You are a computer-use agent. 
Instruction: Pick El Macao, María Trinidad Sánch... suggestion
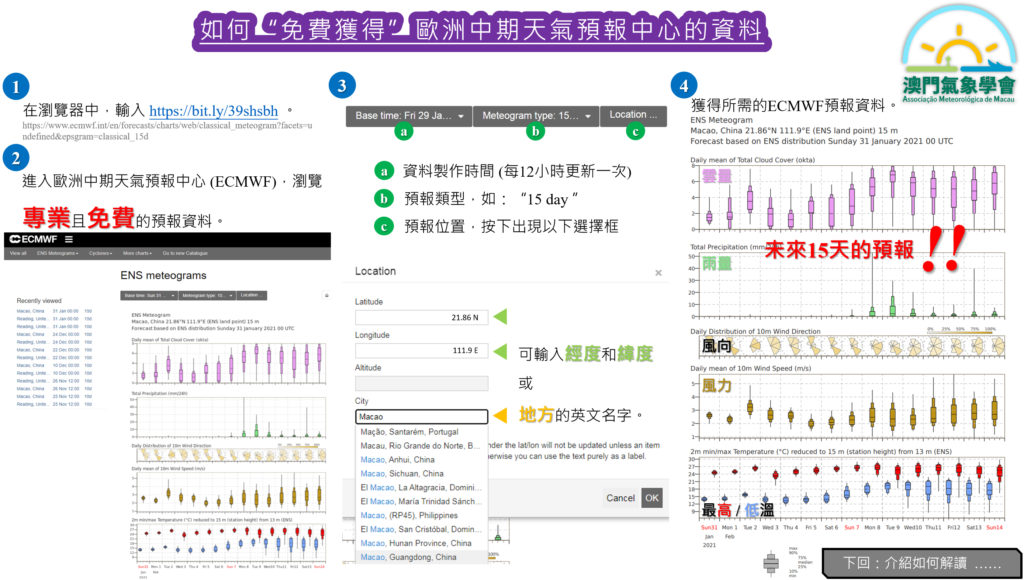[421, 502]
